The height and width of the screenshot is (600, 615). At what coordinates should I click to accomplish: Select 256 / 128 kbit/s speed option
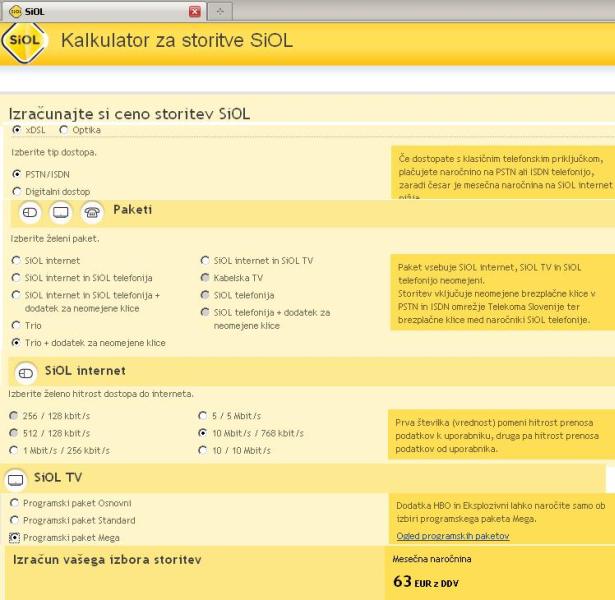click(14, 416)
